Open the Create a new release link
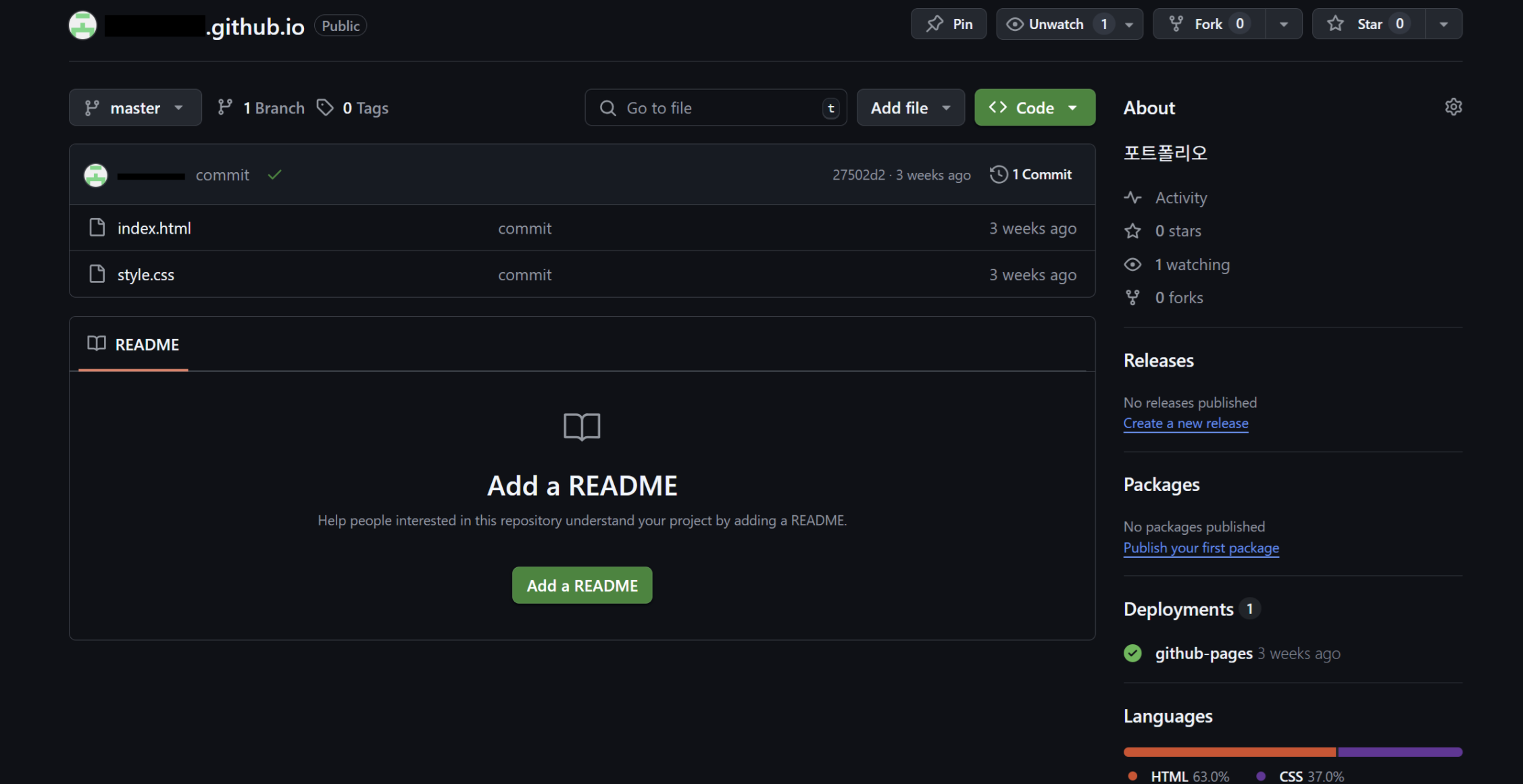 click(1185, 423)
